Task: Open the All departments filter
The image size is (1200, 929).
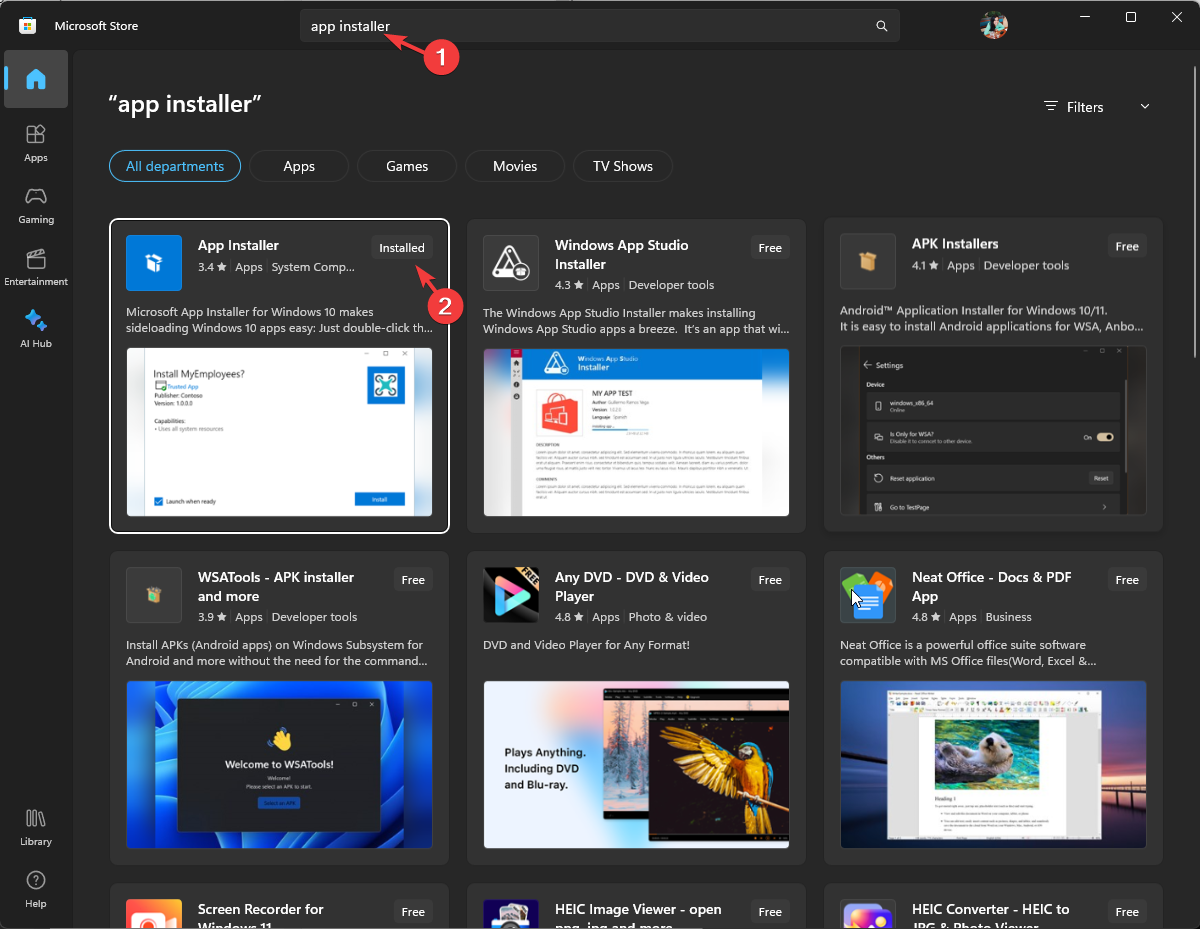Action: pyautogui.click(x=174, y=165)
